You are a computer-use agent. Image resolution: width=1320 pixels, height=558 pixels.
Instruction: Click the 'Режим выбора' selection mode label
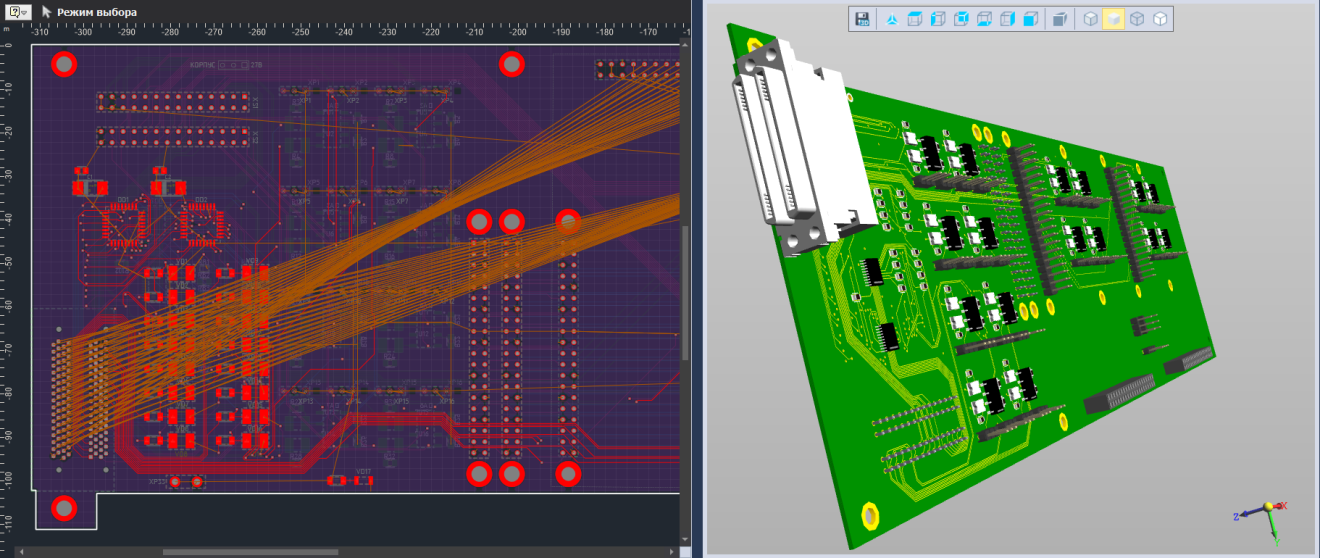point(97,12)
